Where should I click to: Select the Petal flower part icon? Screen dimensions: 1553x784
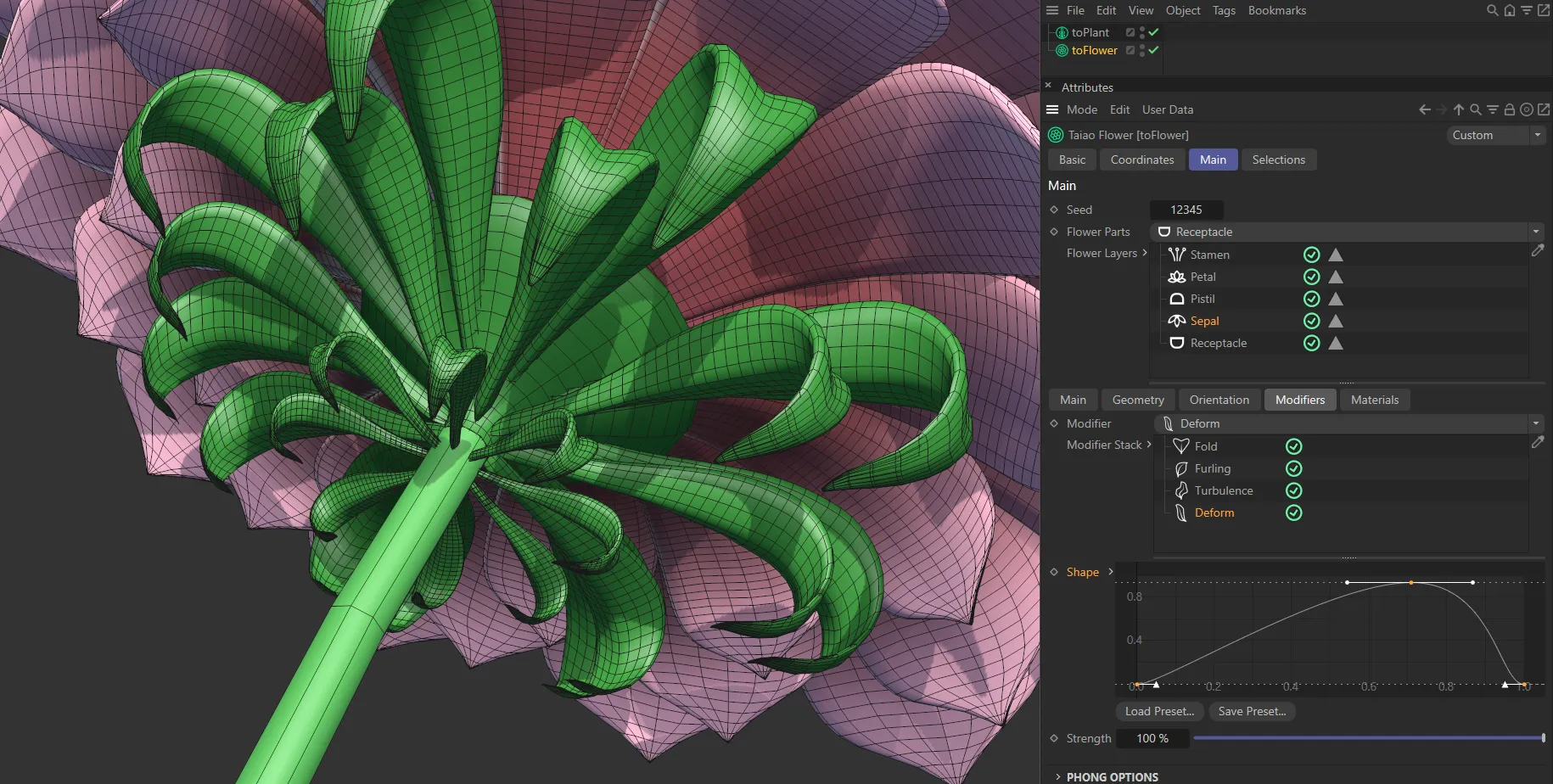pos(1176,277)
